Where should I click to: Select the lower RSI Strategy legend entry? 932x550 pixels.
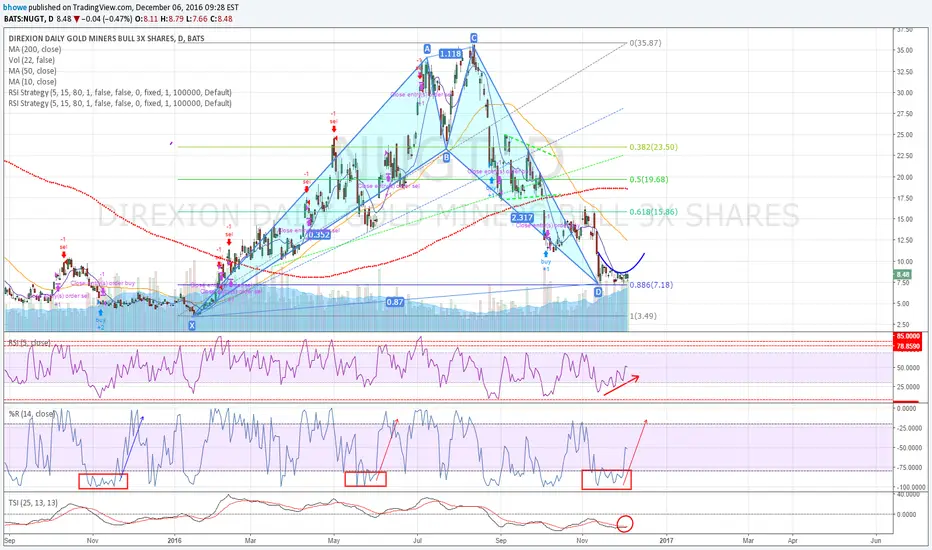point(120,103)
